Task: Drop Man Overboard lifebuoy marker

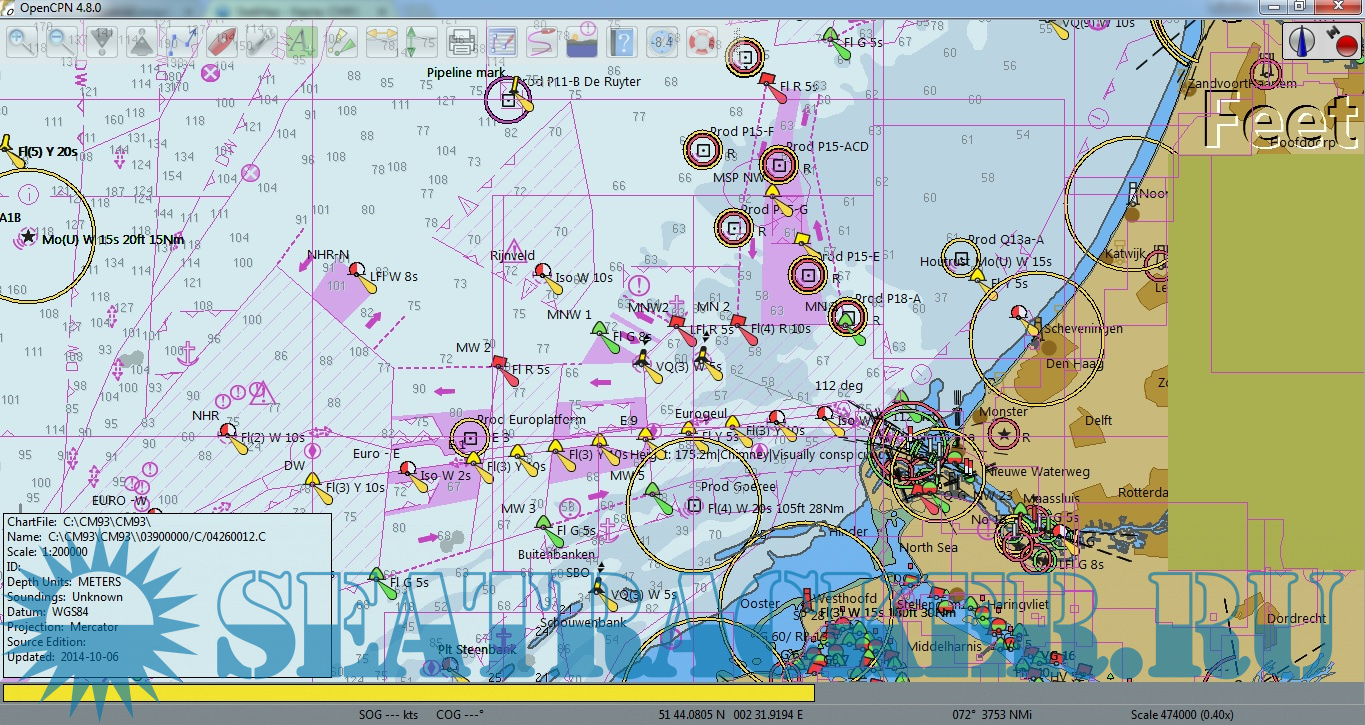Action: pyautogui.click(x=702, y=43)
